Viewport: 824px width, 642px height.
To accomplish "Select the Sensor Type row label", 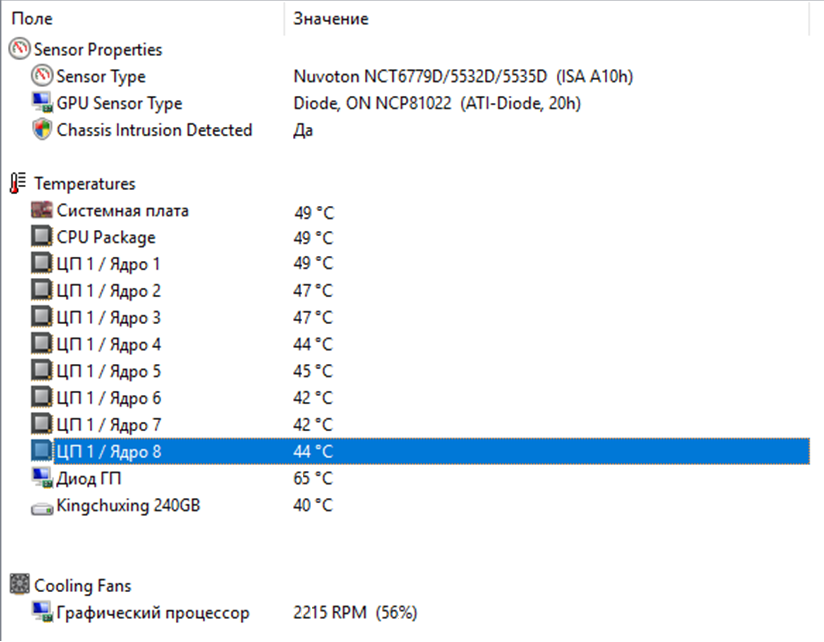I will [x=101, y=77].
